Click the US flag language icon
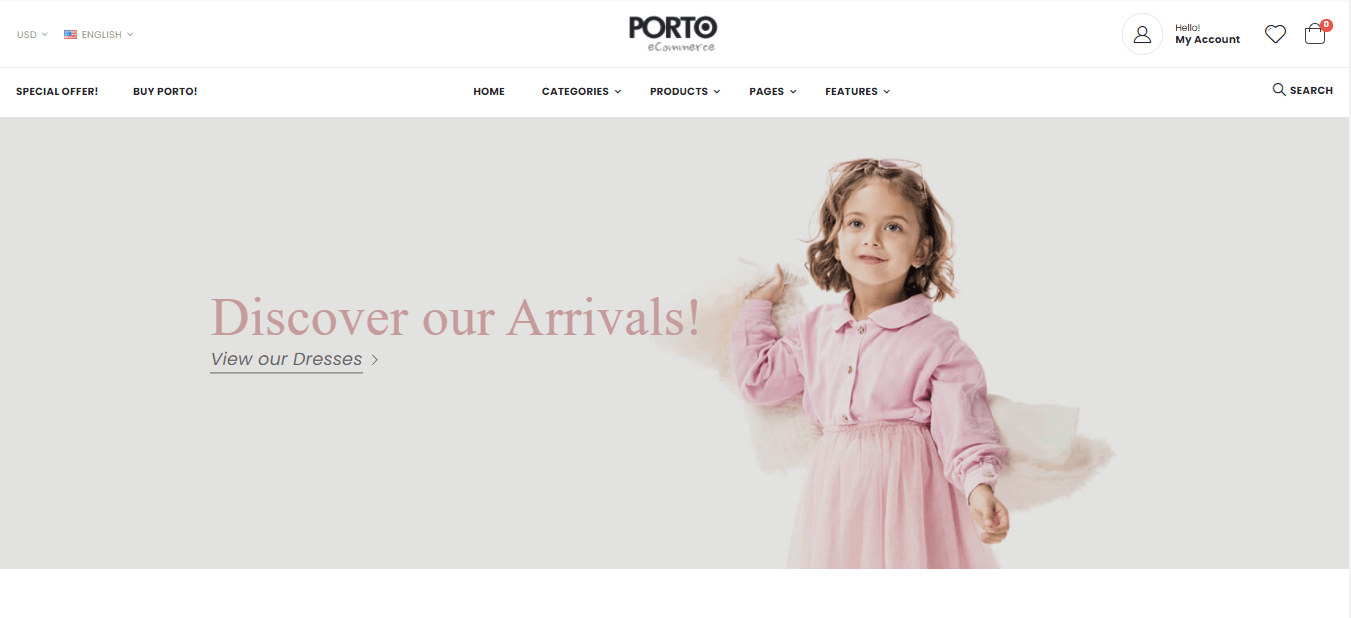 (70, 34)
